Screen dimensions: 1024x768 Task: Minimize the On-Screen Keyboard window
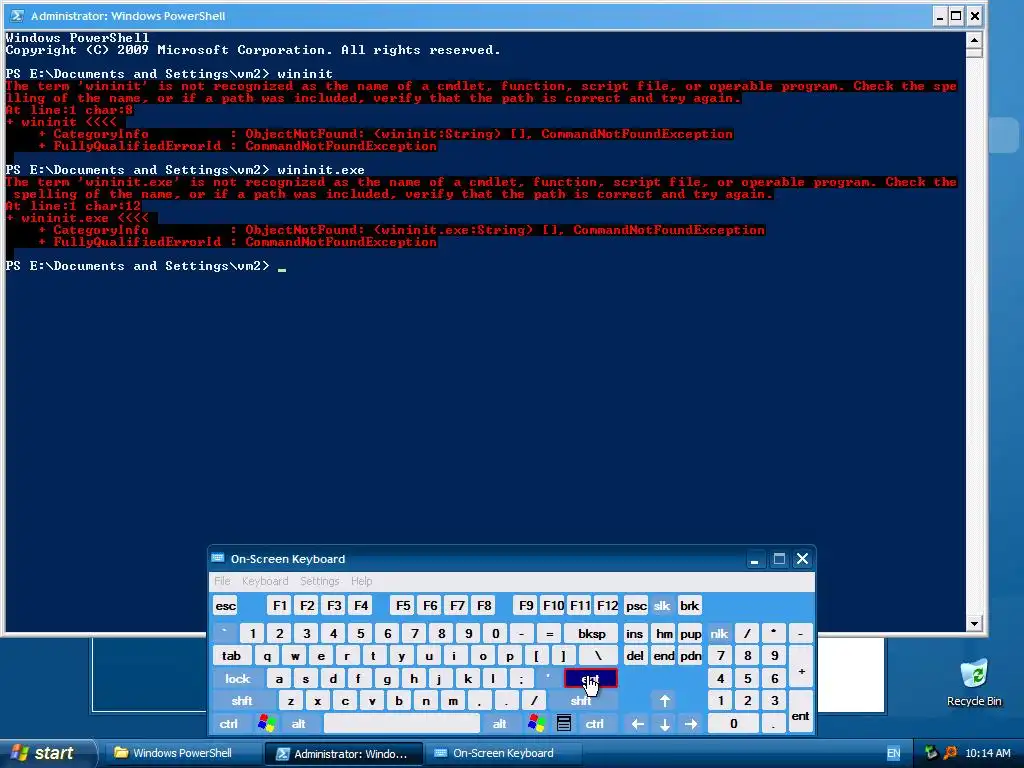point(754,559)
